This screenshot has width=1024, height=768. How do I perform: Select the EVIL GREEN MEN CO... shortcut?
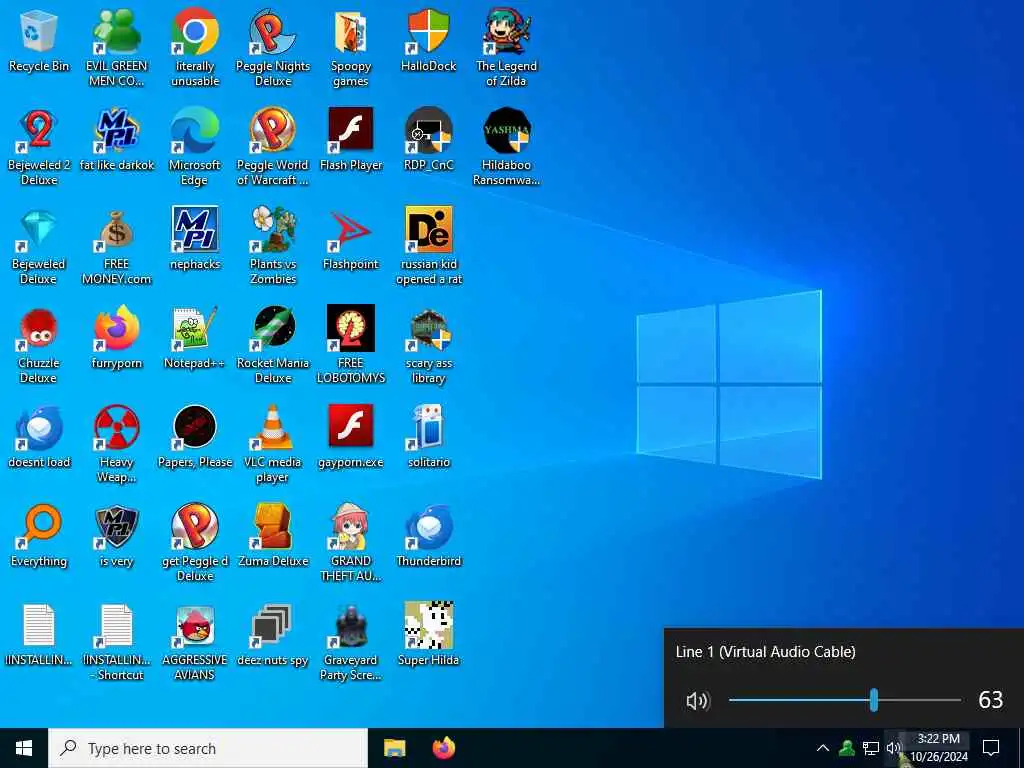[116, 33]
